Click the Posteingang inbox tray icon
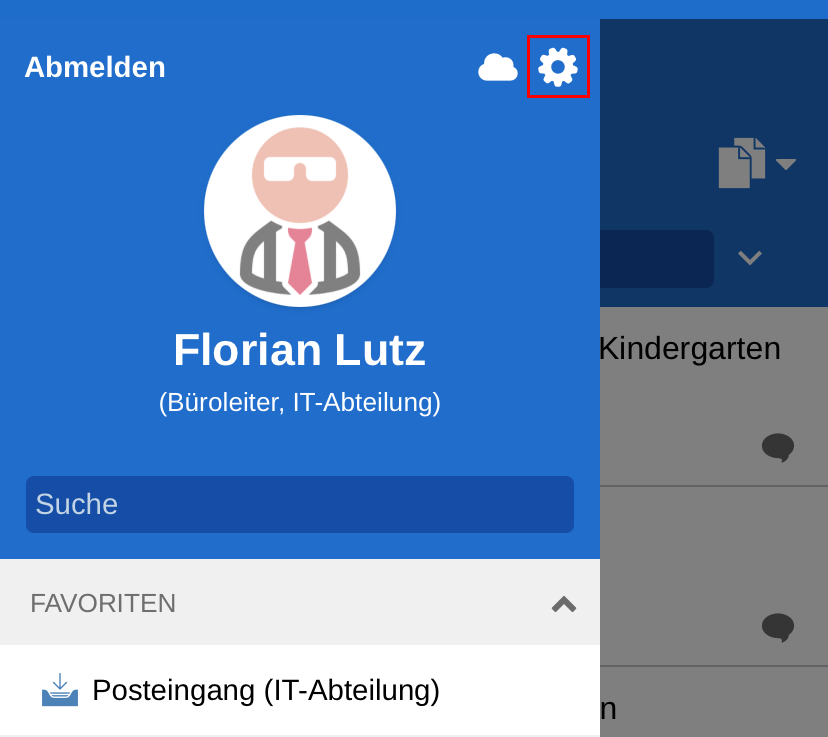The image size is (828, 737). coord(60,690)
